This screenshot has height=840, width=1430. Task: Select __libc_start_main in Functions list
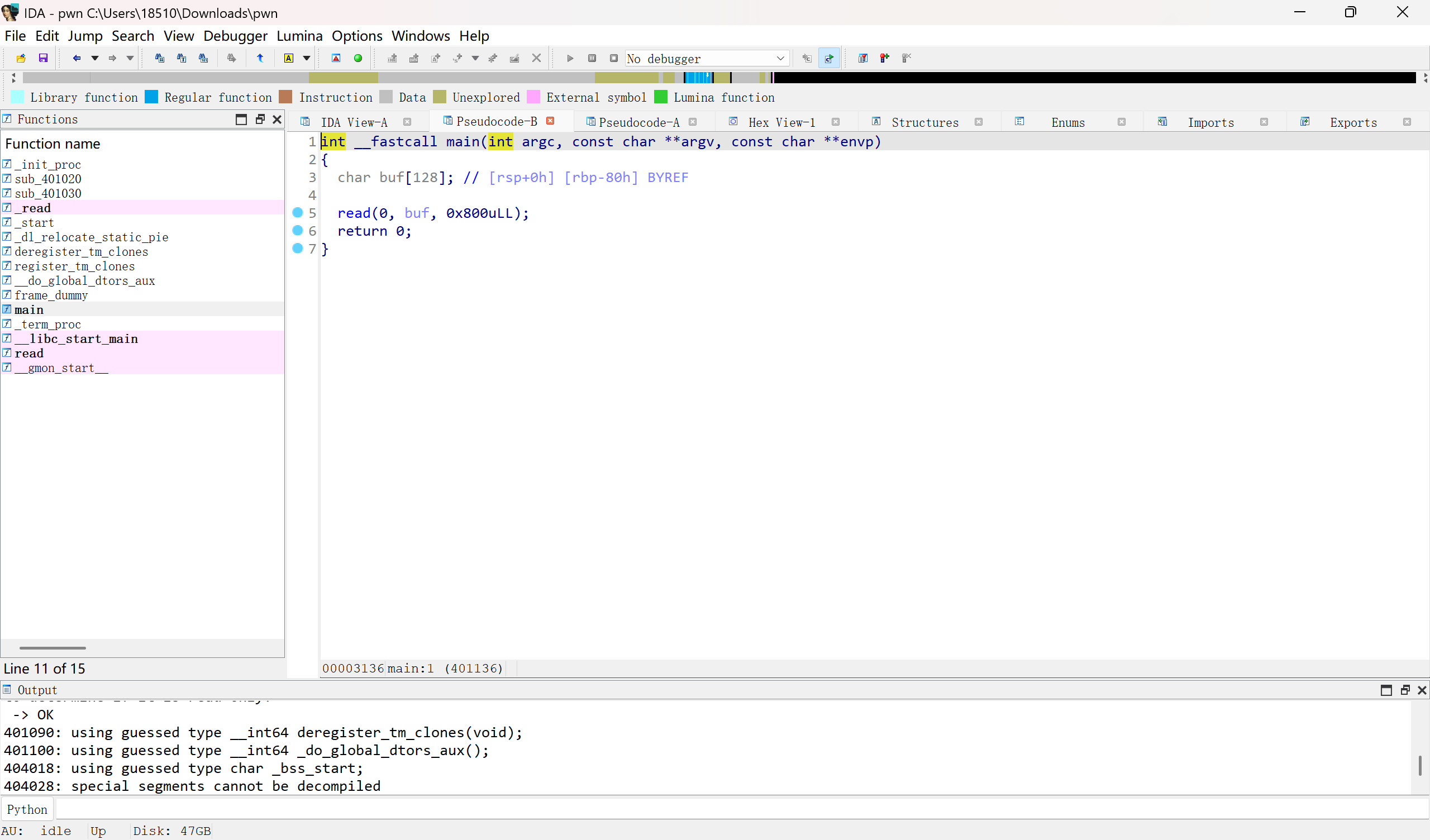142,338
